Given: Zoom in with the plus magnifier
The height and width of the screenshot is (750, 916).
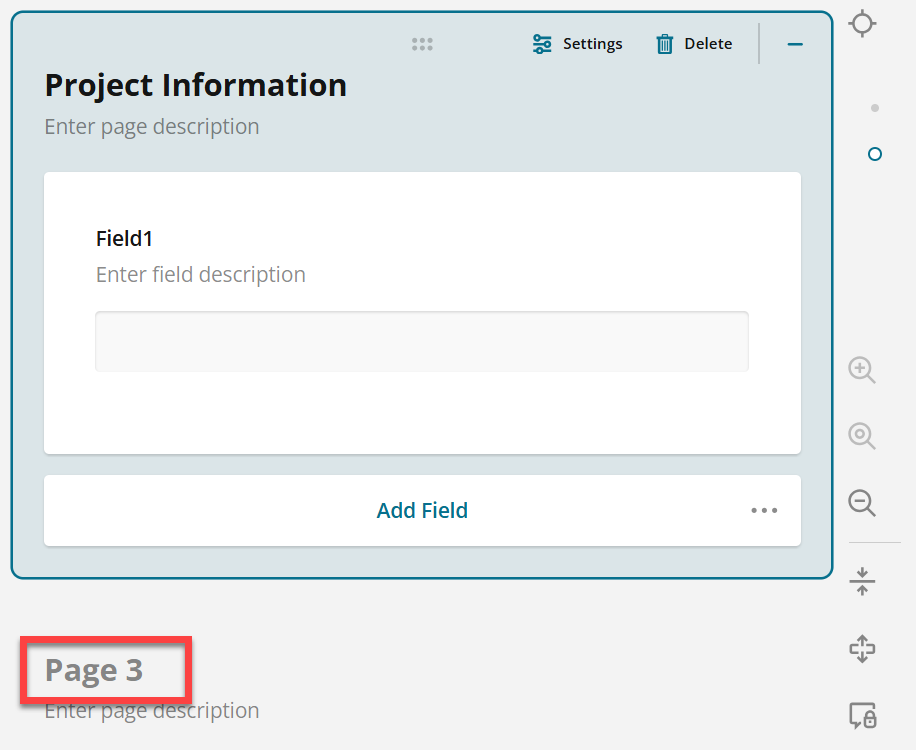Looking at the screenshot, I should tap(862, 370).
